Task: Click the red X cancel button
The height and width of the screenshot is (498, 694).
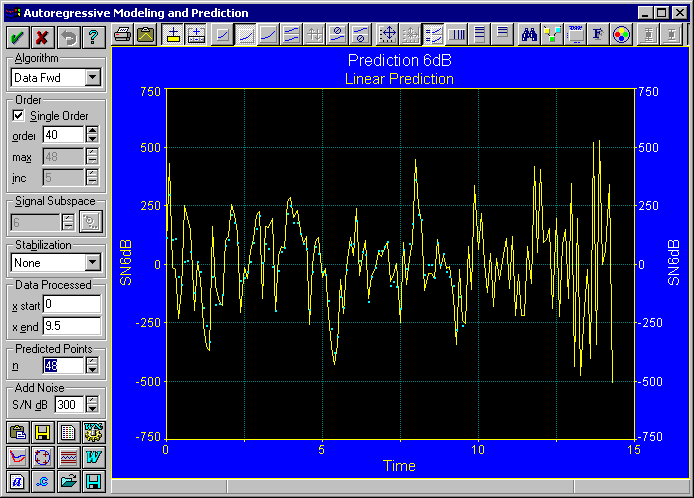Action: pos(42,37)
